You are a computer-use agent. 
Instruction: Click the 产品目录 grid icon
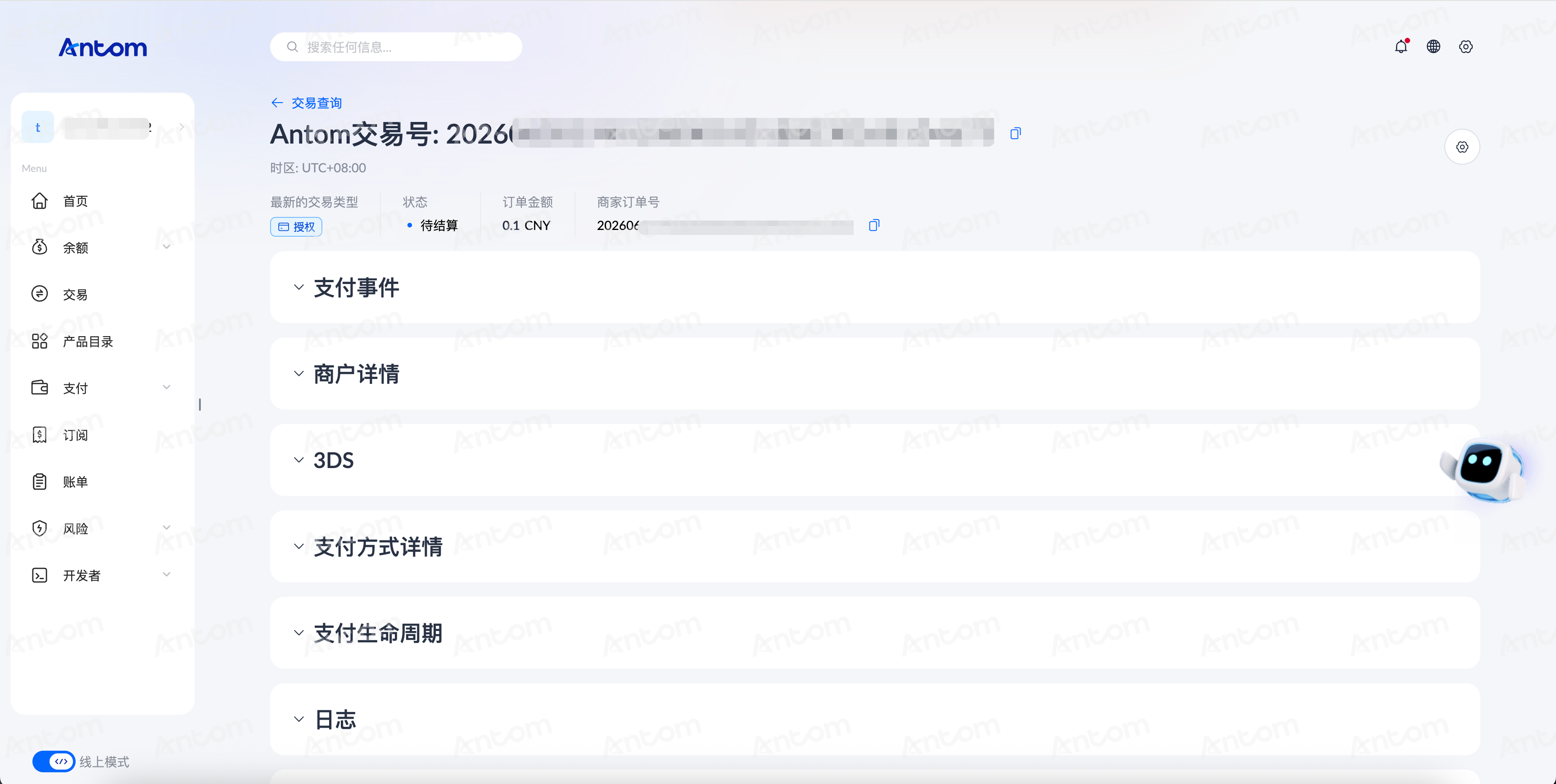[x=39, y=341]
